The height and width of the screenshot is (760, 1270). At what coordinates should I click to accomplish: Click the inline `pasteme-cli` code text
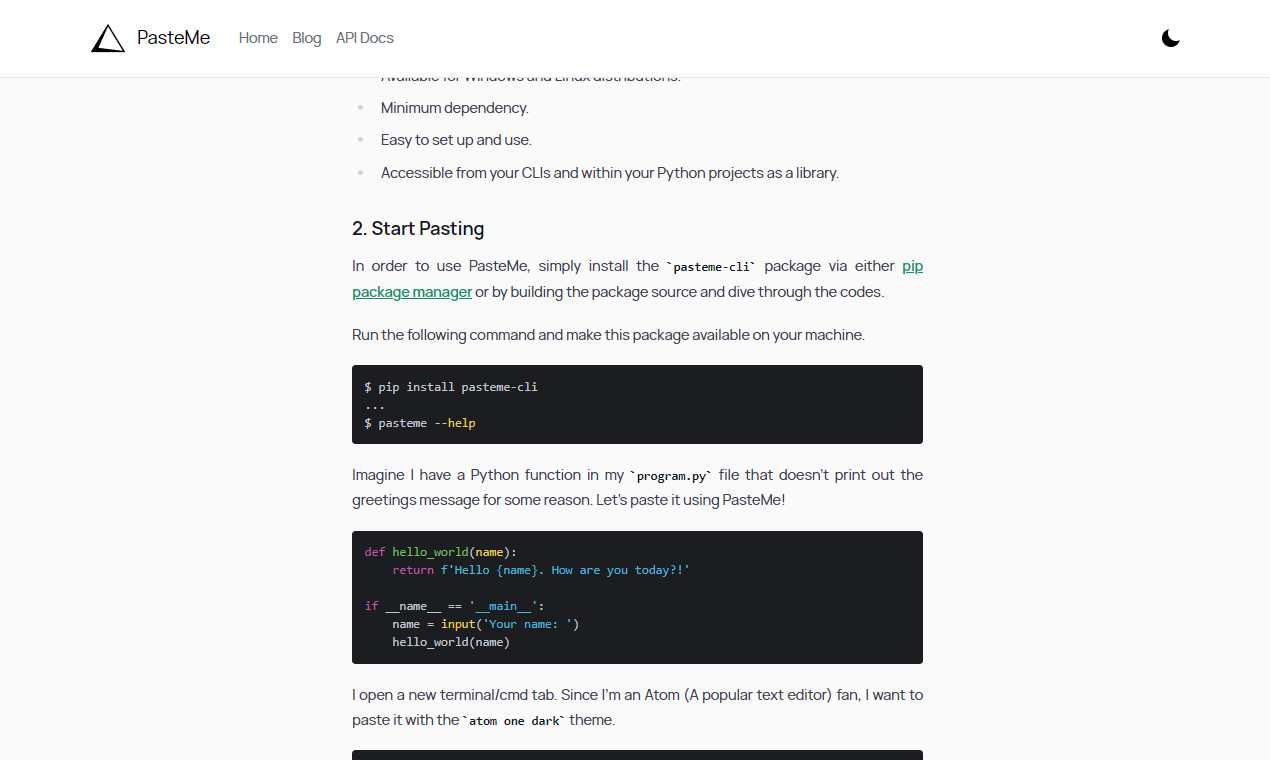click(711, 267)
